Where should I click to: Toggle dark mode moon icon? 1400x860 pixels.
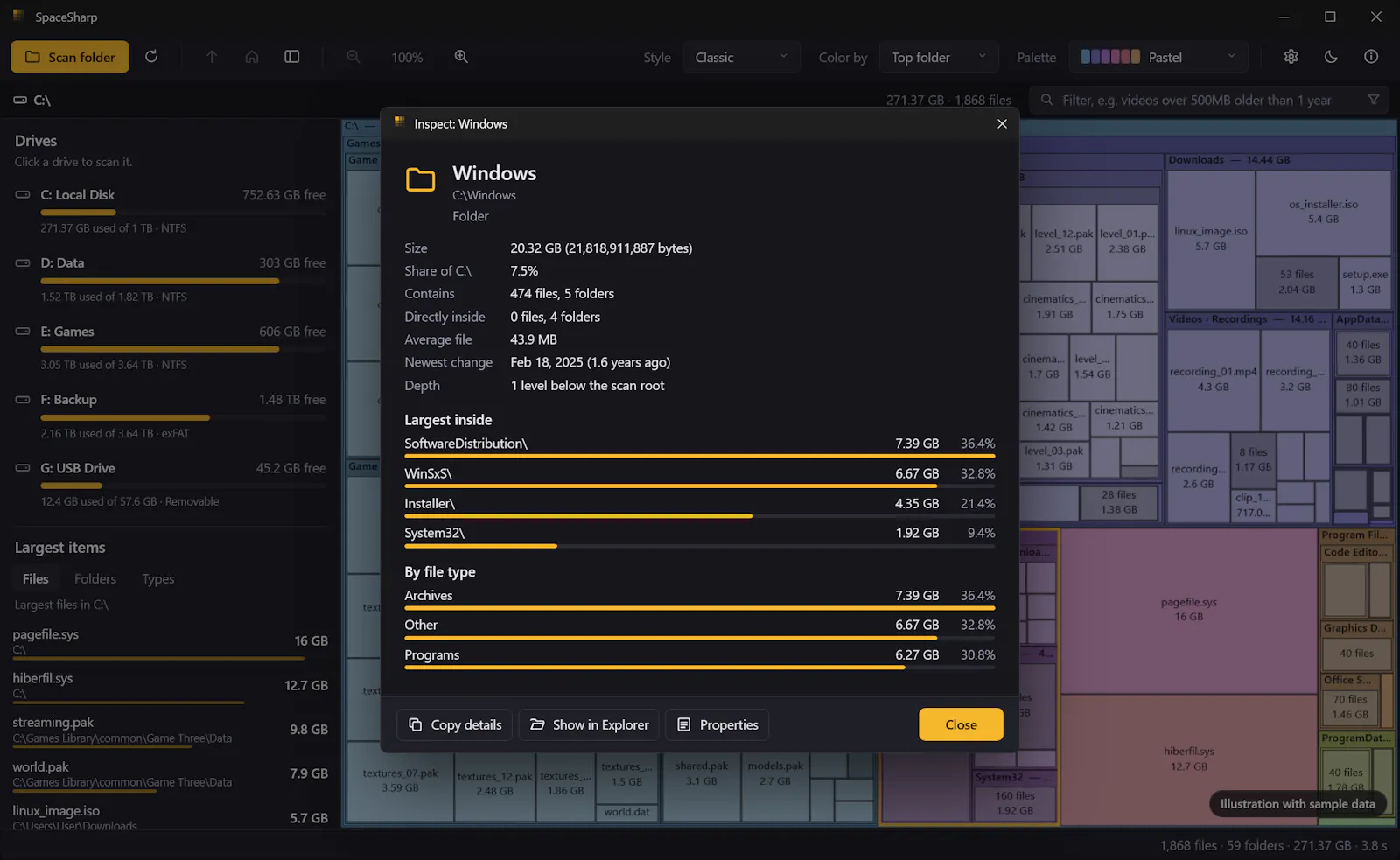[1331, 57]
